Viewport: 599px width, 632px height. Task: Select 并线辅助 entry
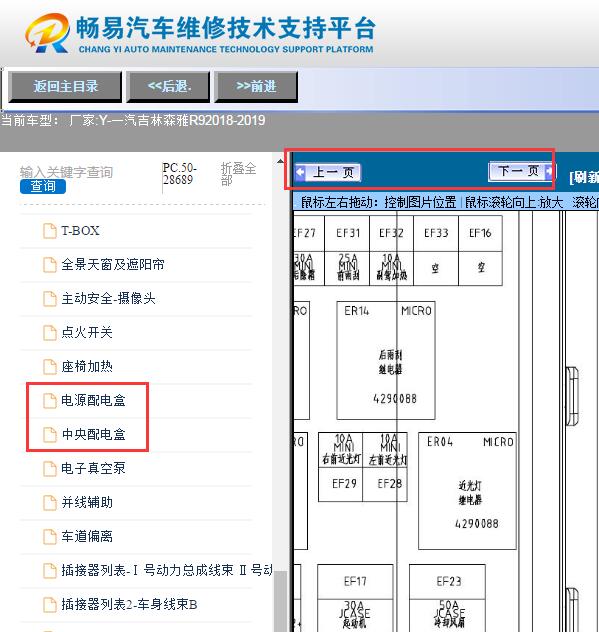(87, 502)
